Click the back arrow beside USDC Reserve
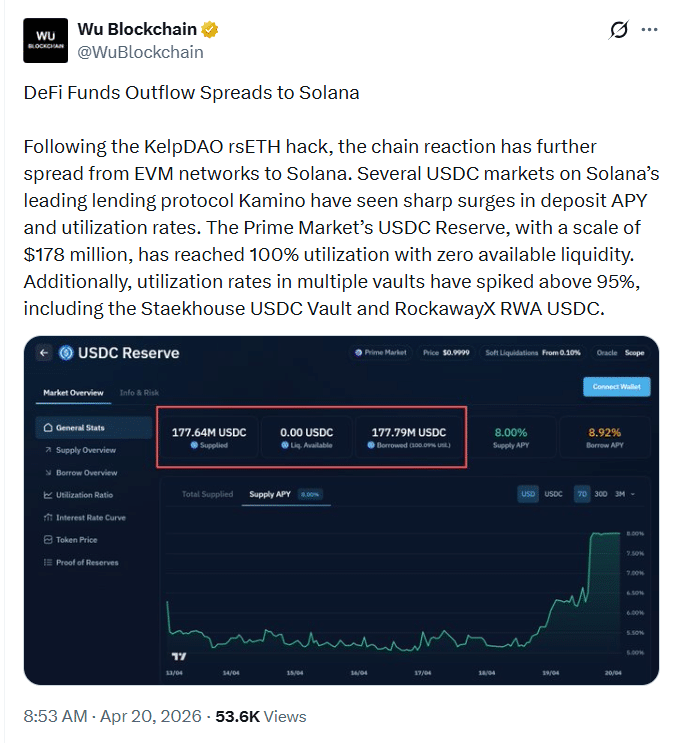This screenshot has width=678, height=743. coord(43,353)
